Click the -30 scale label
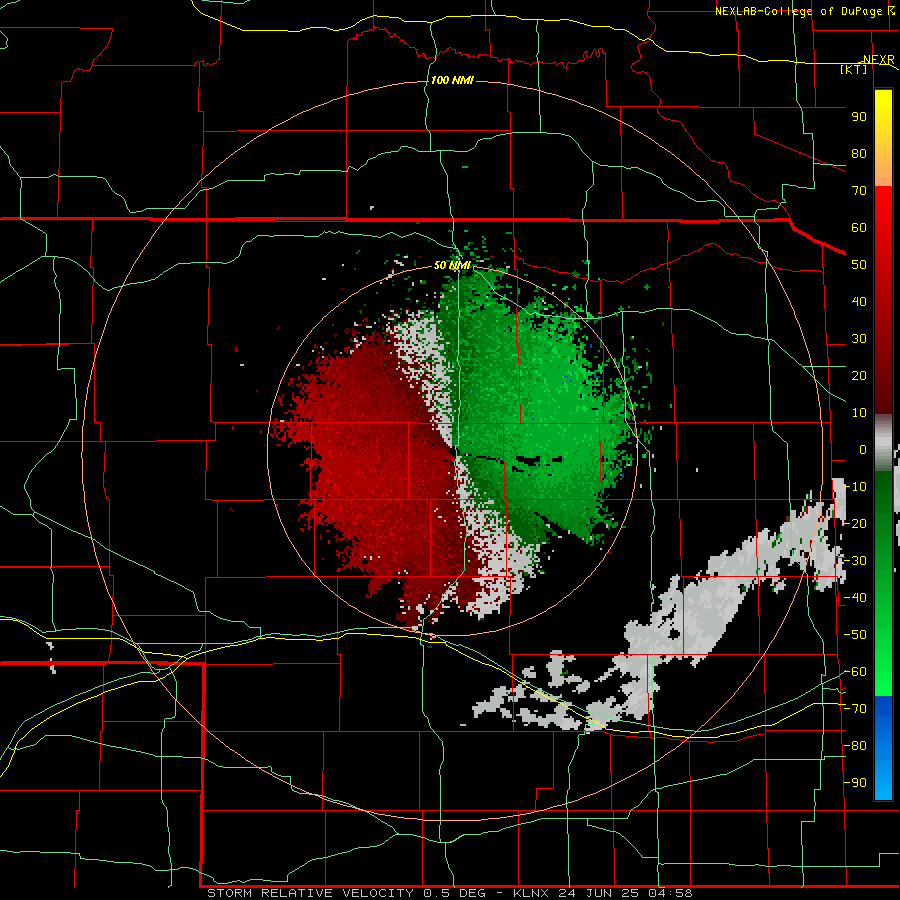The width and height of the screenshot is (900, 900). tap(856, 561)
